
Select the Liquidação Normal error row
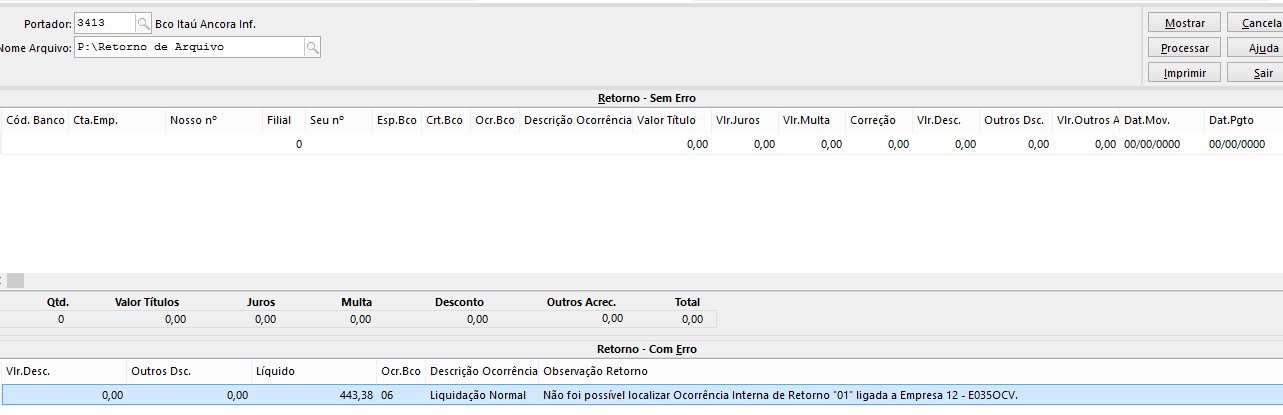coord(641,395)
